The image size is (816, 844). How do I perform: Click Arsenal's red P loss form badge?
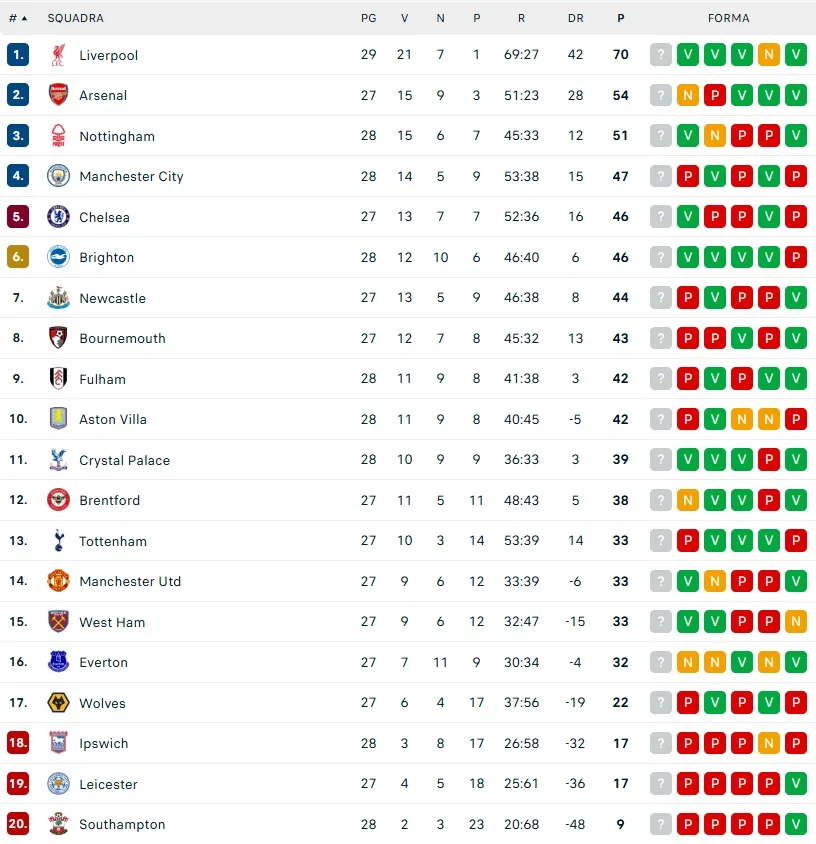[x=715, y=95]
